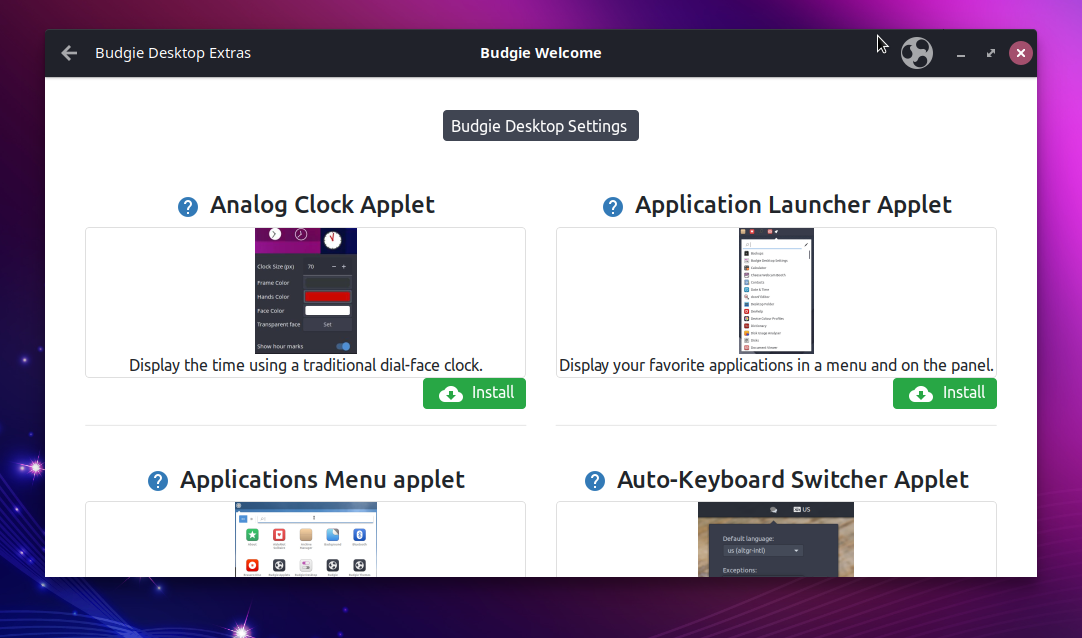The image size is (1082, 638).
Task: Click the Analog Clock Applet heading
Action: (322, 205)
